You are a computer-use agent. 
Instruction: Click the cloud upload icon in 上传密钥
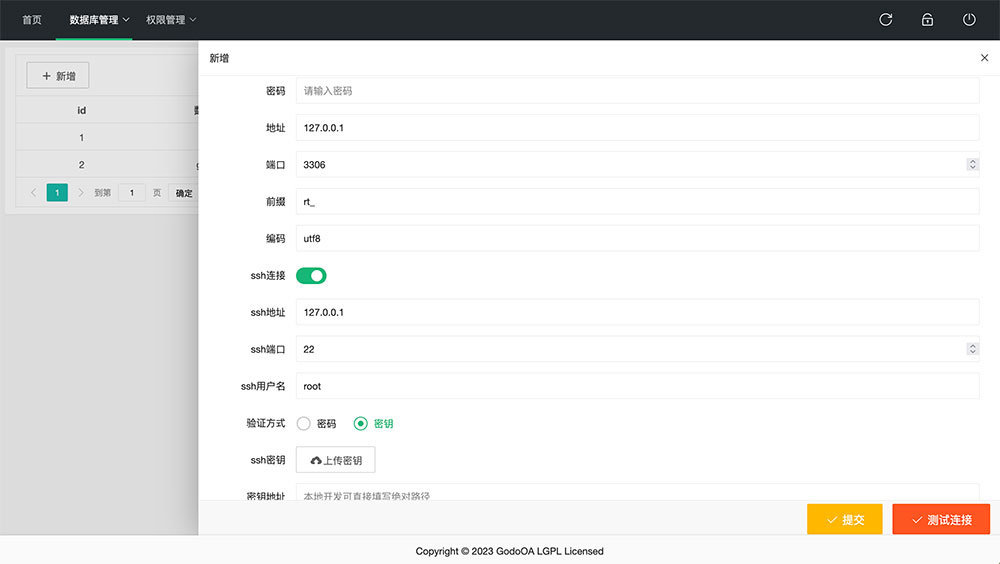point(316,461)
